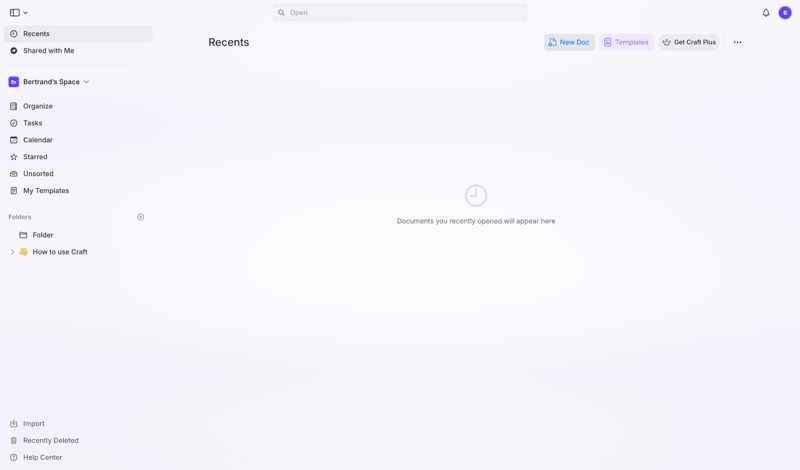This screenshot has width=800, height=470.
Task: Add a new folder with plus icon
Action: pyautogui.click(x=141, y=217)
